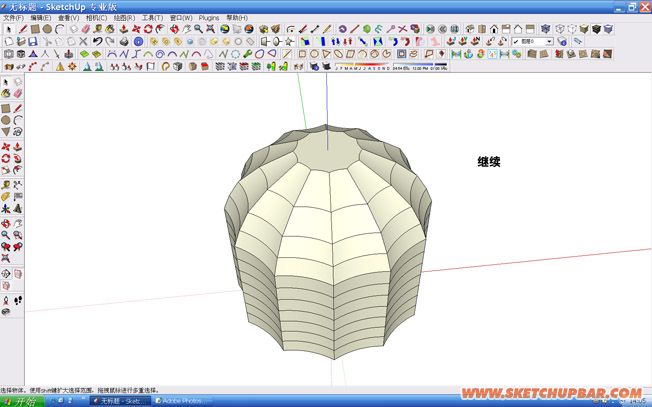This screenshot has width=652, height=407.
Task: Toggle X-Ray face style
Action: [x=546, y=29]
